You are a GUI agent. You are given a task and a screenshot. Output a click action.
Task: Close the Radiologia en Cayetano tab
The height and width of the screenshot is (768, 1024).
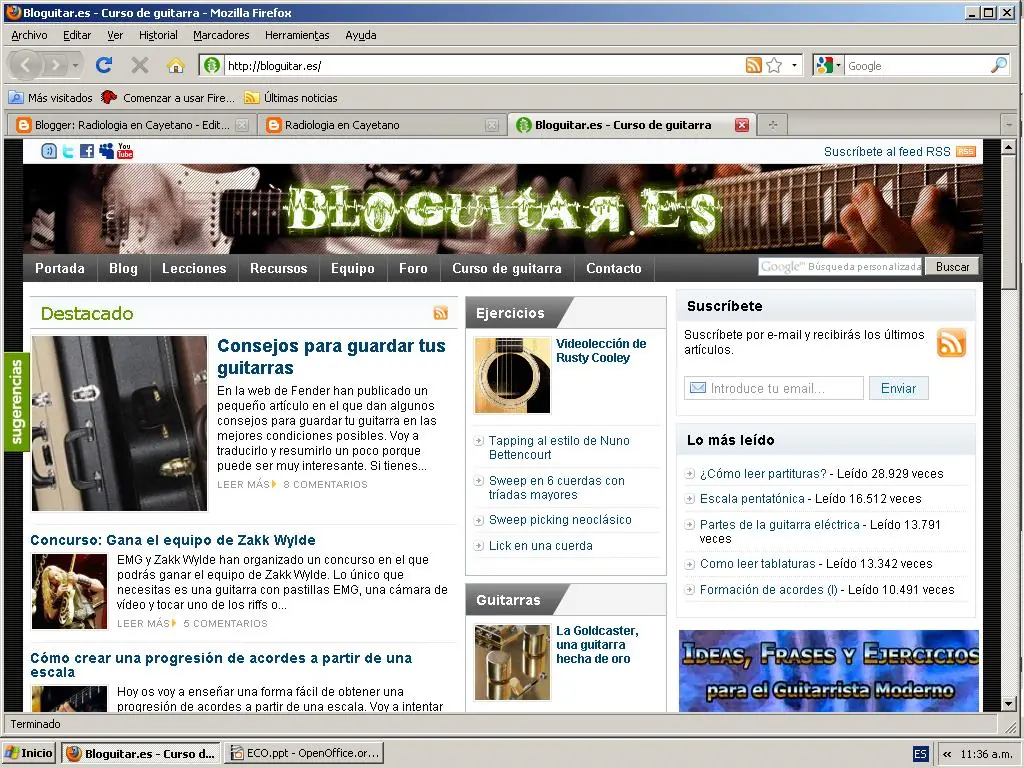pos(492,125)
